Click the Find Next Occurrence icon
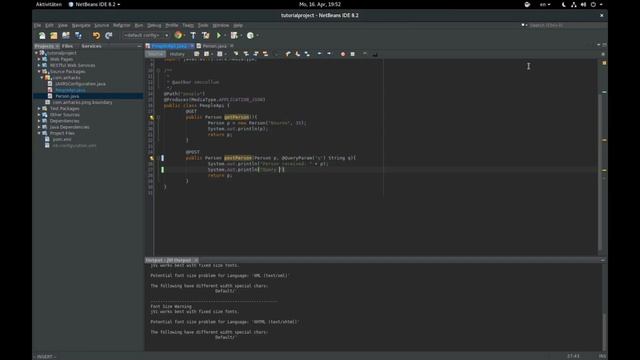This screenshot has height=360, width=640. coord(256,54)
